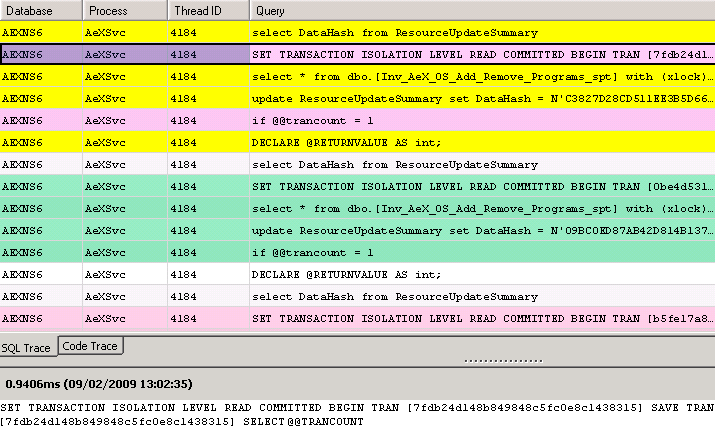Screen dimensions: 715x430
Task: Select the highlighted BEGIN TRAN 7fdb24d1 row
Action: tap(480, 54)
